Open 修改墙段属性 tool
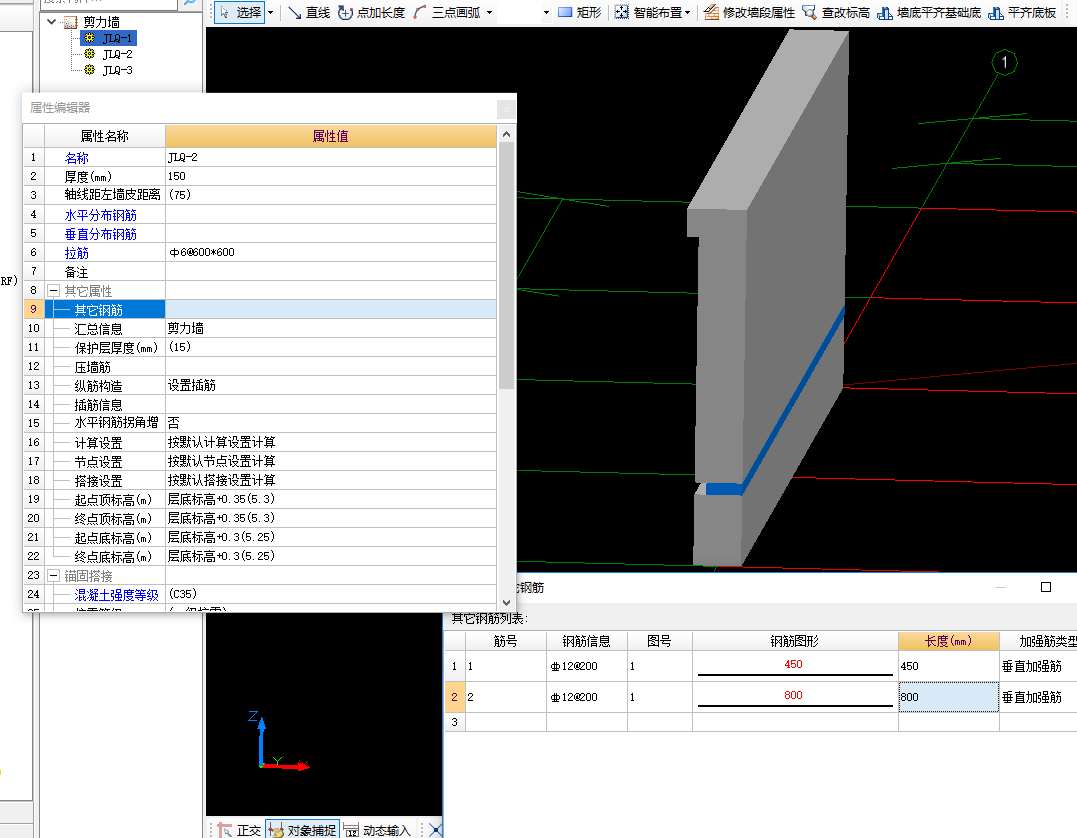This screenshot has width=1077, height=838. tap(749, 12)
